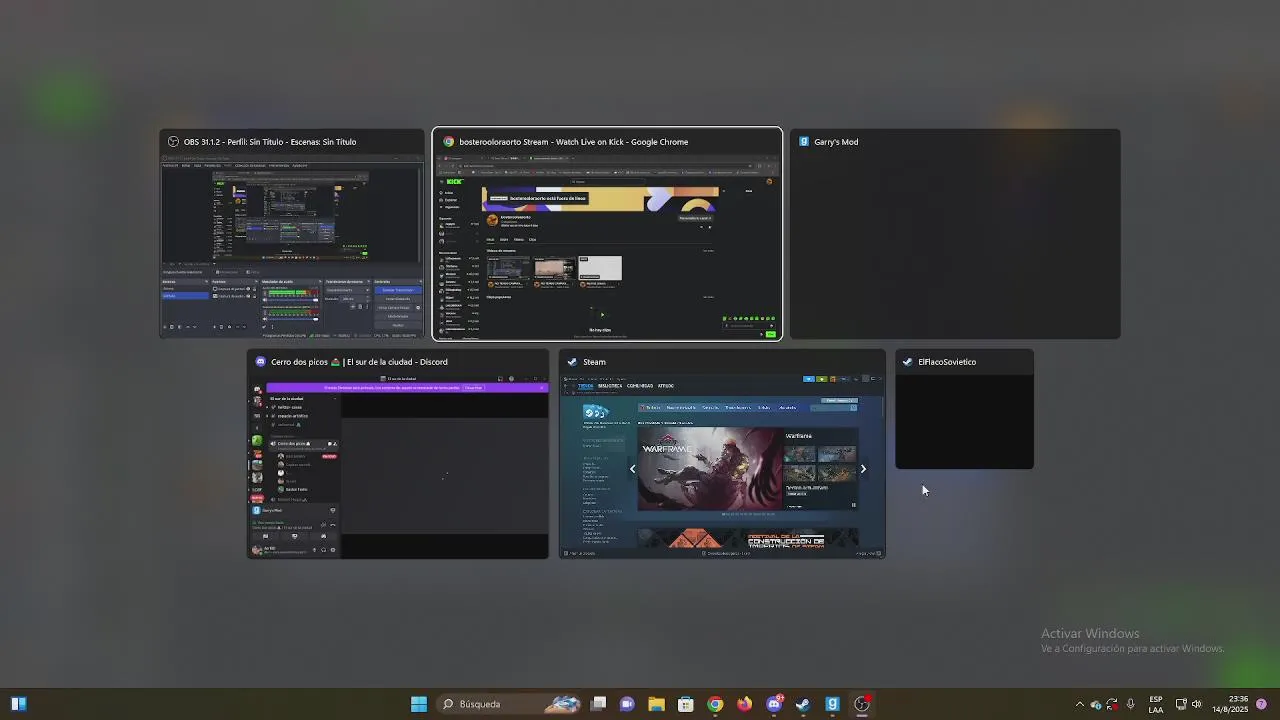
Task: Switch to the Steam store window thumbnail
Action: point(722,454)
